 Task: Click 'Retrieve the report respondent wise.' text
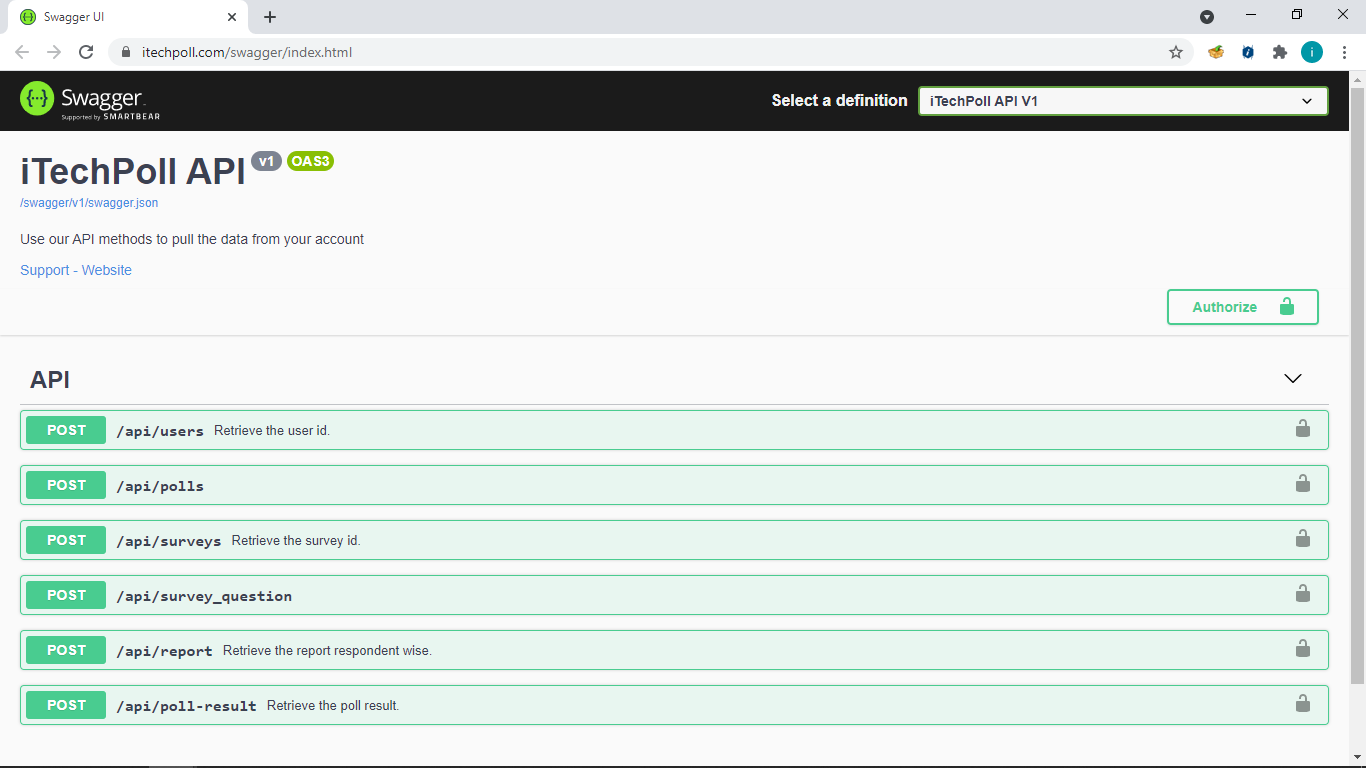pyautogui.click(x=327, y=651)
